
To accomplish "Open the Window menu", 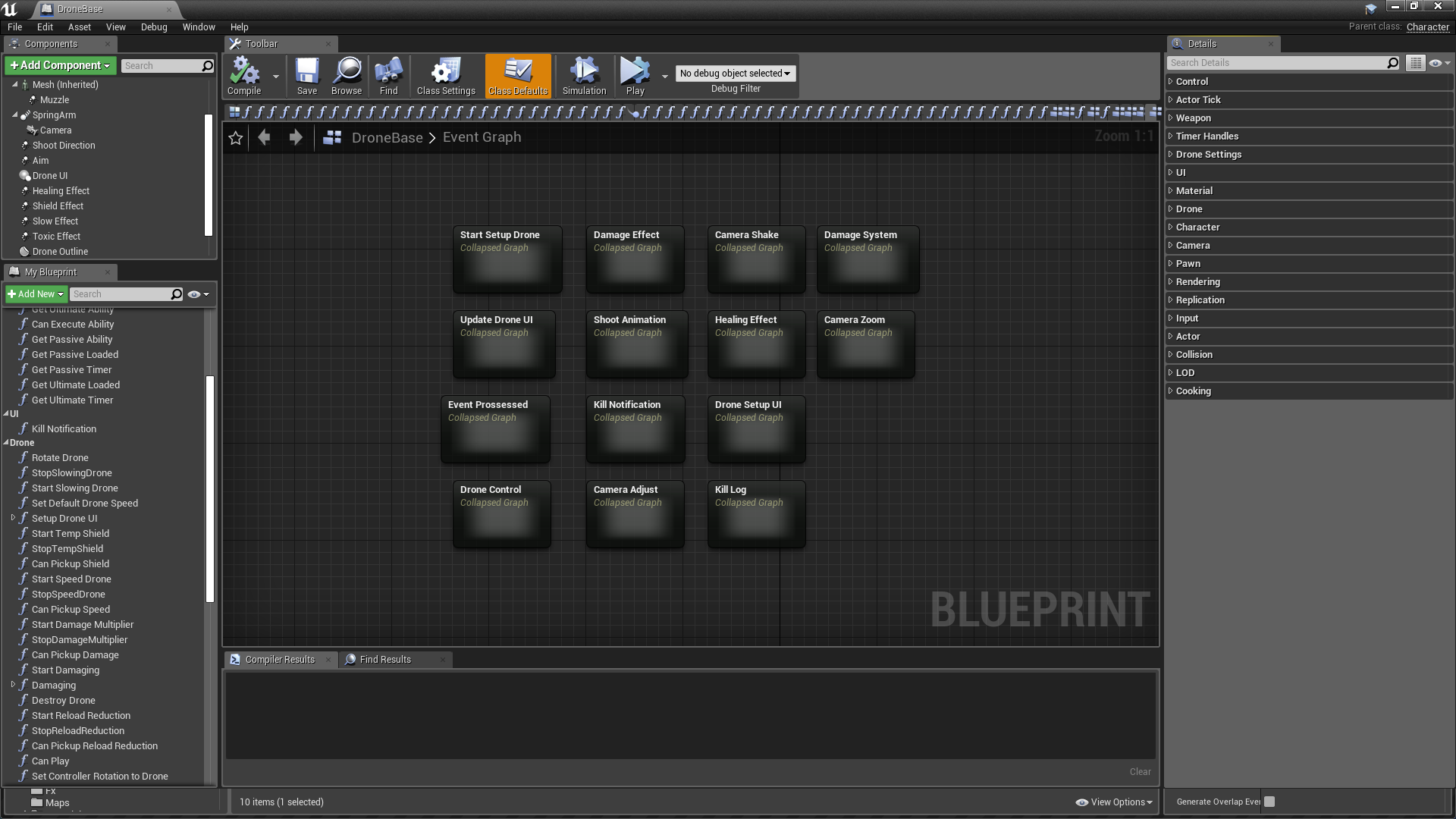I will pos(199,27).
